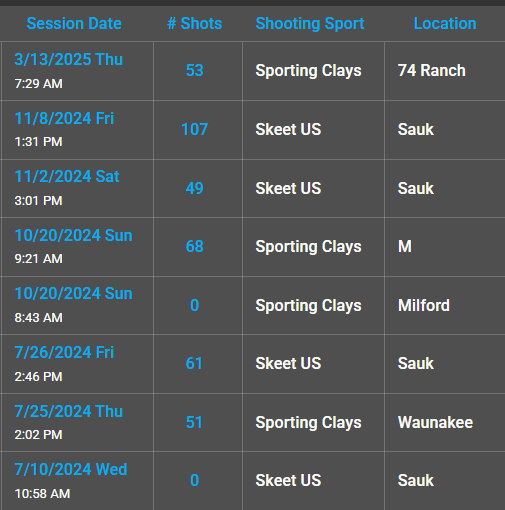Image resolution: width=505 pixels, height=510 pixels.
Task: Open the 10/20/2024 Sun 9:21 AM session
Action: (73, 235)
